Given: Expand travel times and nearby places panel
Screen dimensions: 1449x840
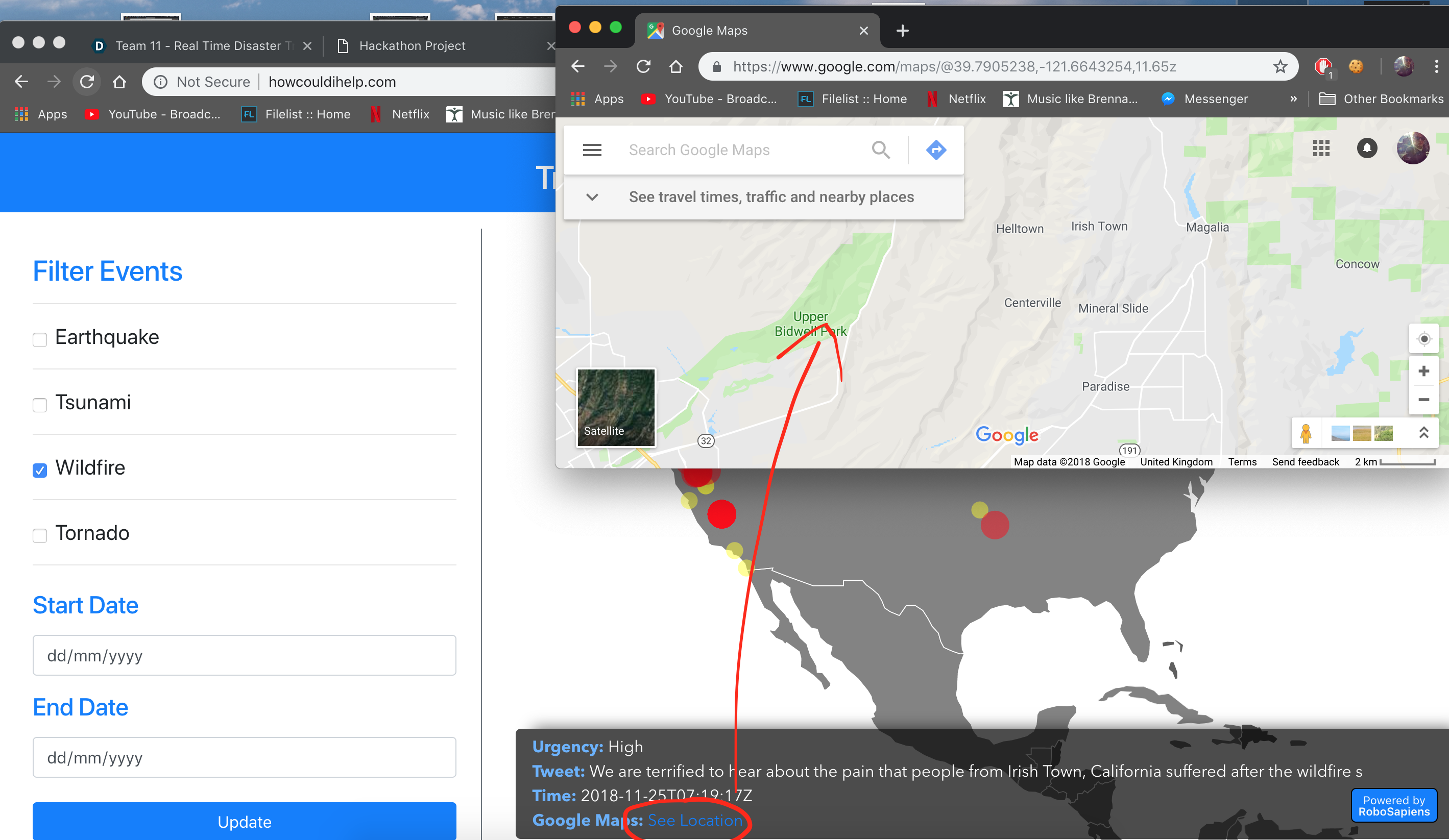Looking at the screenshot, I should coord(592,197).
